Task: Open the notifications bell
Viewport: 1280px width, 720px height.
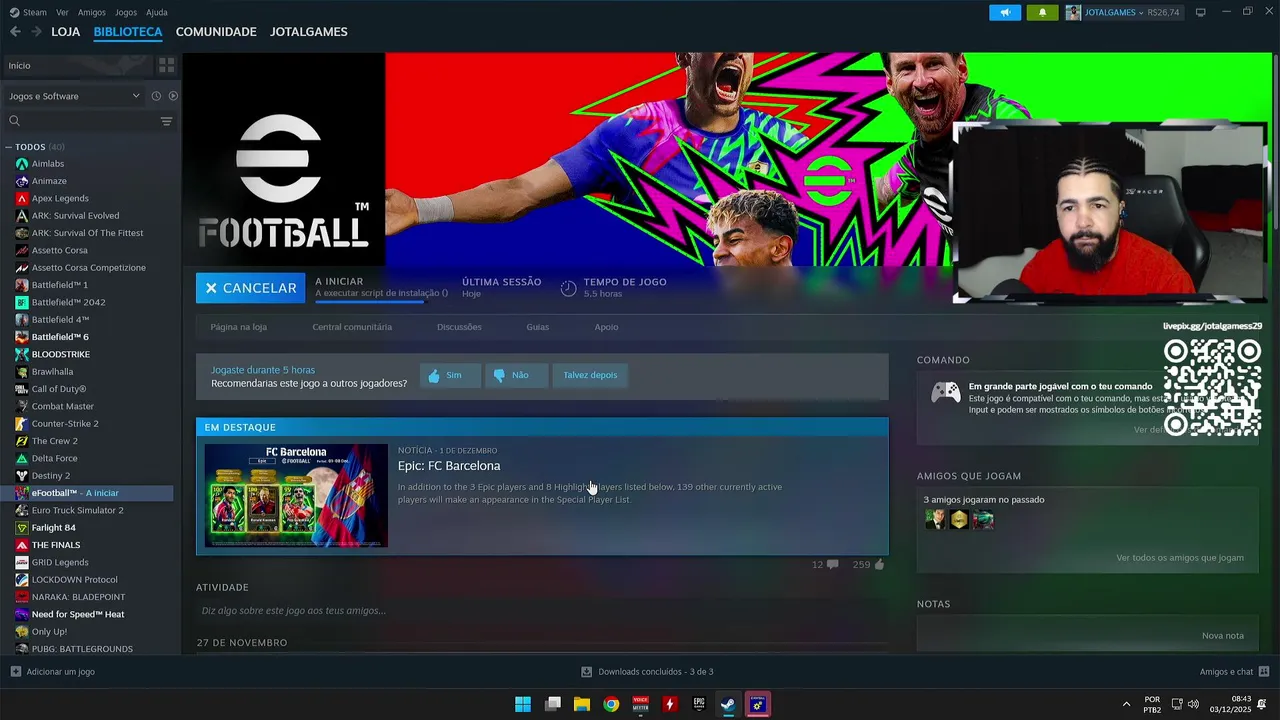Action: pos(1042,13)
